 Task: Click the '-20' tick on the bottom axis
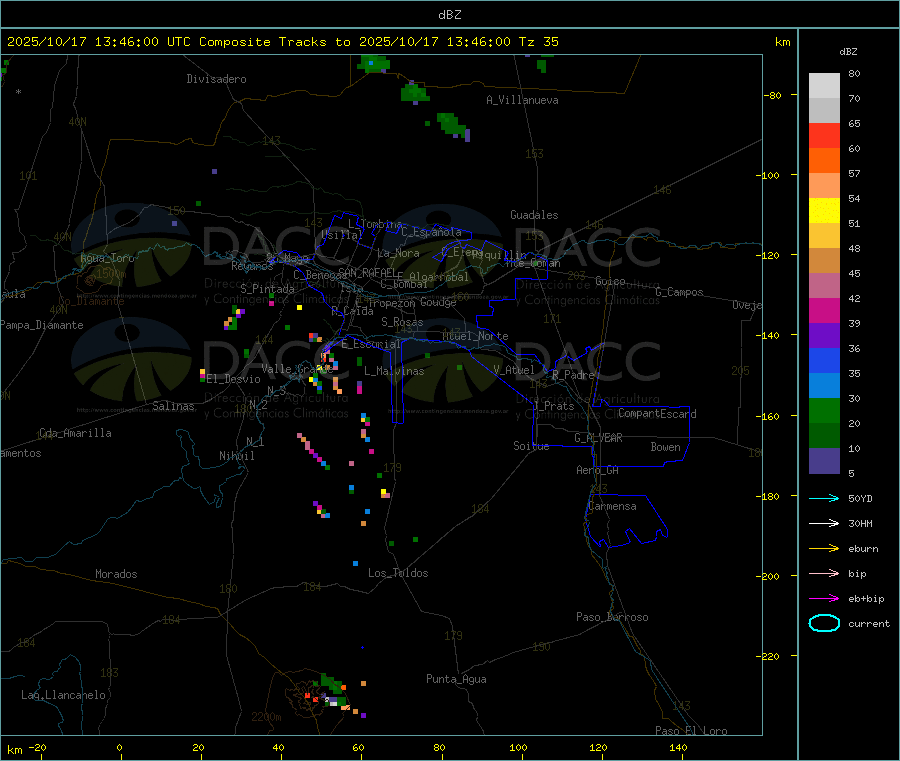[x=38, y=747]
